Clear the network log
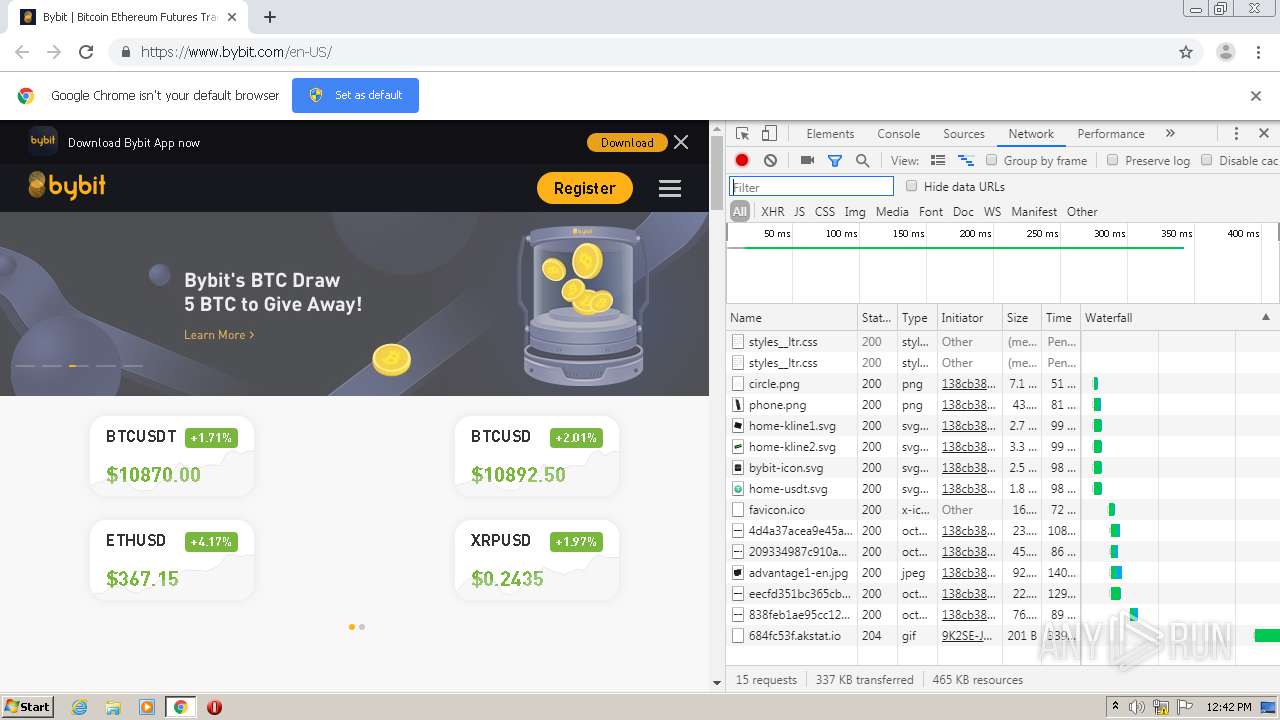Viewport: 1280px width, 720px height. point(770,160)
